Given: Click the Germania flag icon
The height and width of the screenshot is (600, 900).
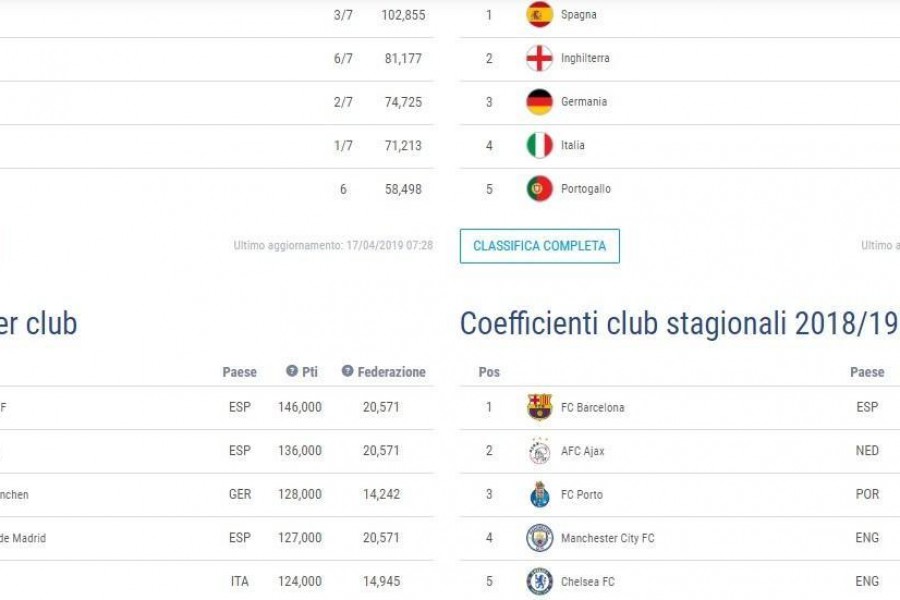Looking at the screenshot, I should pyautogui.click(x=539, y=102).
